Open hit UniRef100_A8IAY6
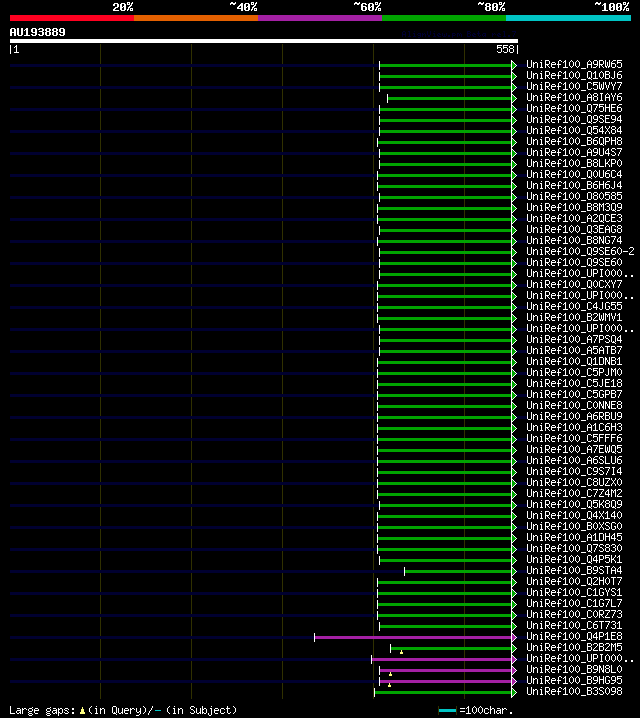The width and height of the screenshot is (640, 718). (574, 98)
